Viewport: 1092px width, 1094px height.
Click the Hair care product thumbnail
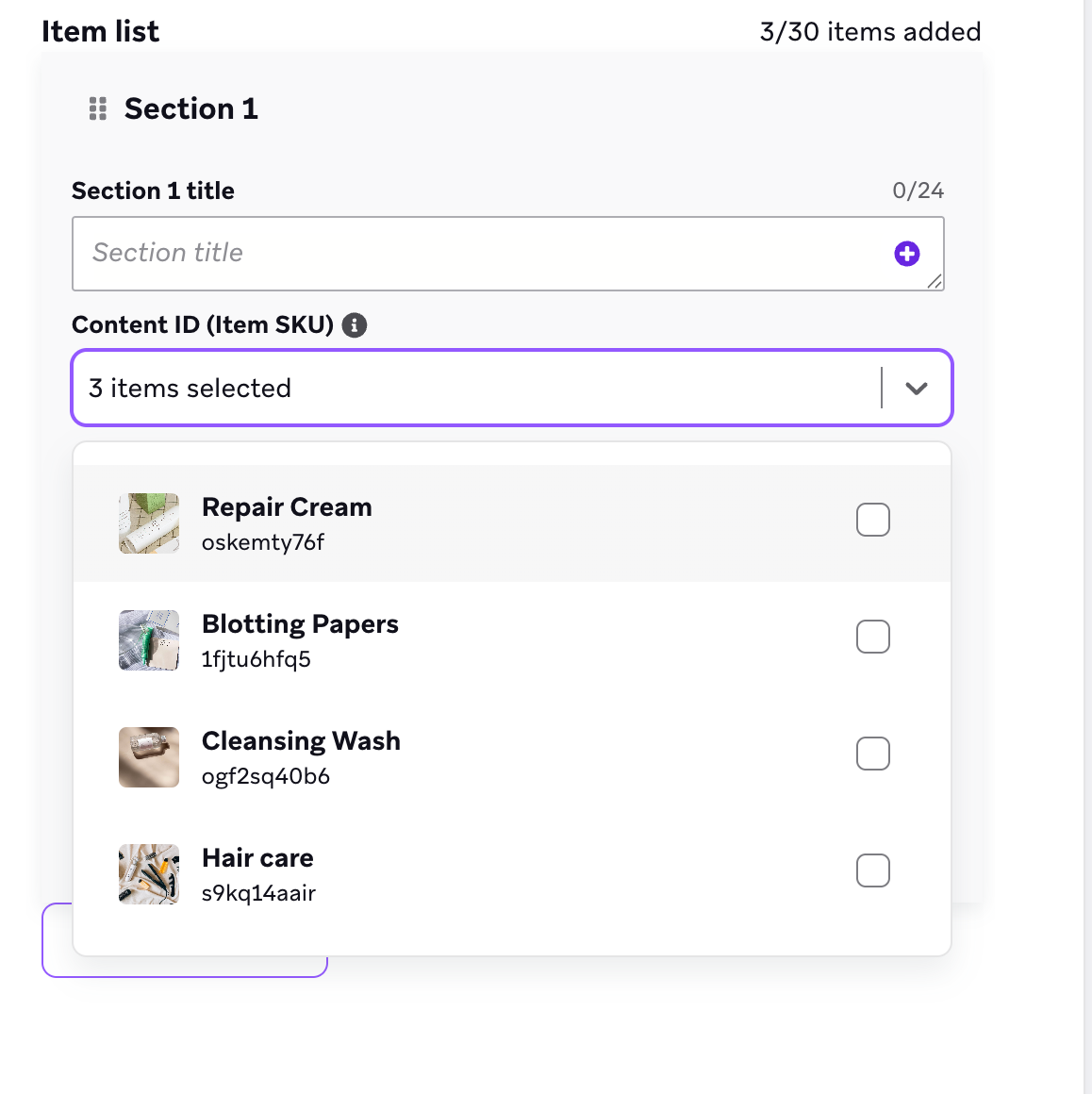point(148,873)
